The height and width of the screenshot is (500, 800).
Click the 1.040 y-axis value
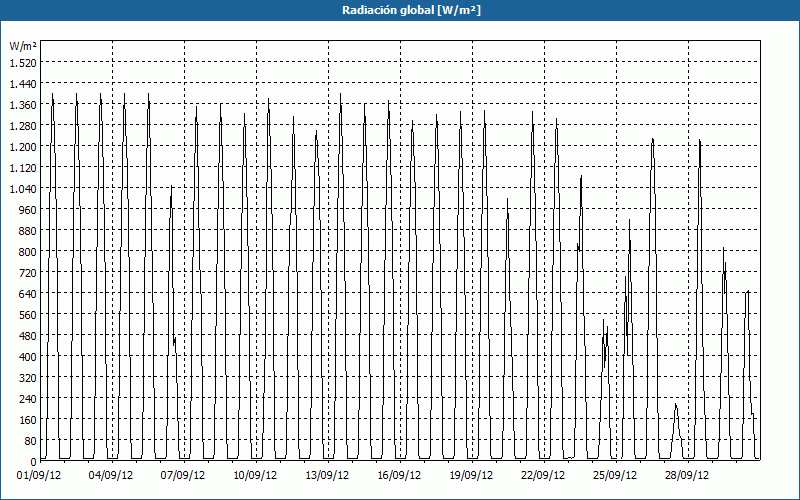point(23,189)
